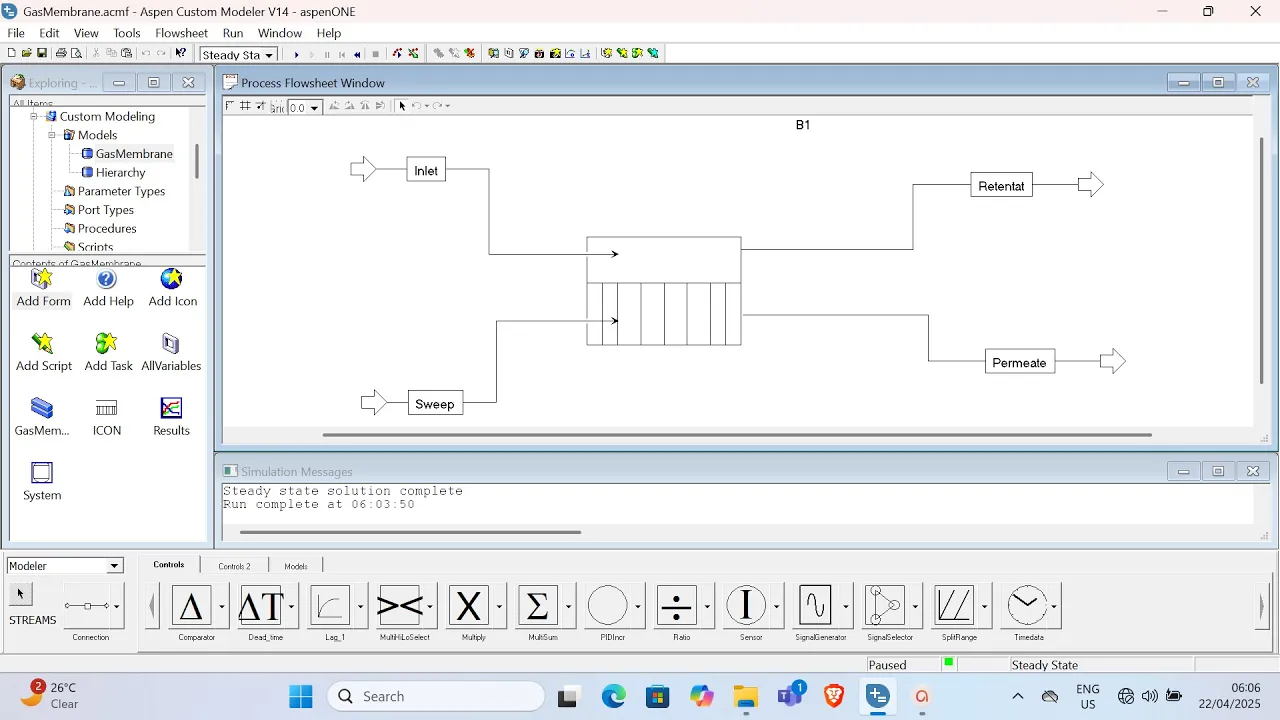Screen dimensions: 1280x720
Task: Select GasMembrane in the model tree
Action: [134, 154]
